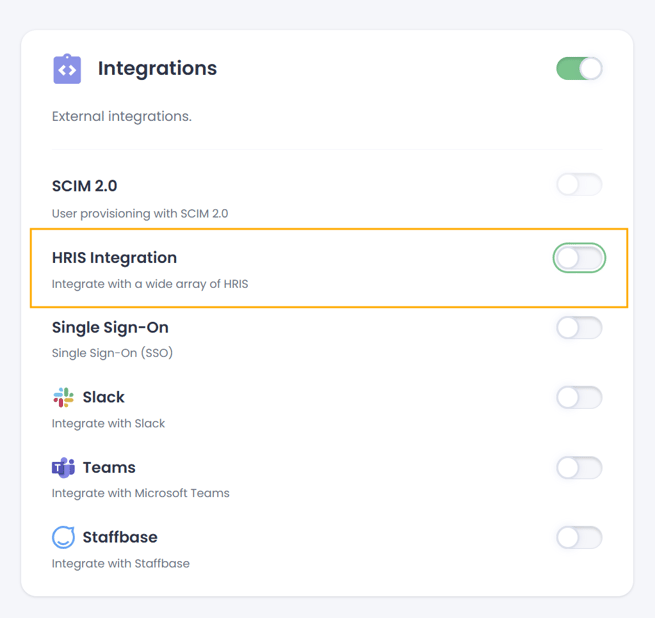Switch on the Slack integration toggle

click(579, 397)
